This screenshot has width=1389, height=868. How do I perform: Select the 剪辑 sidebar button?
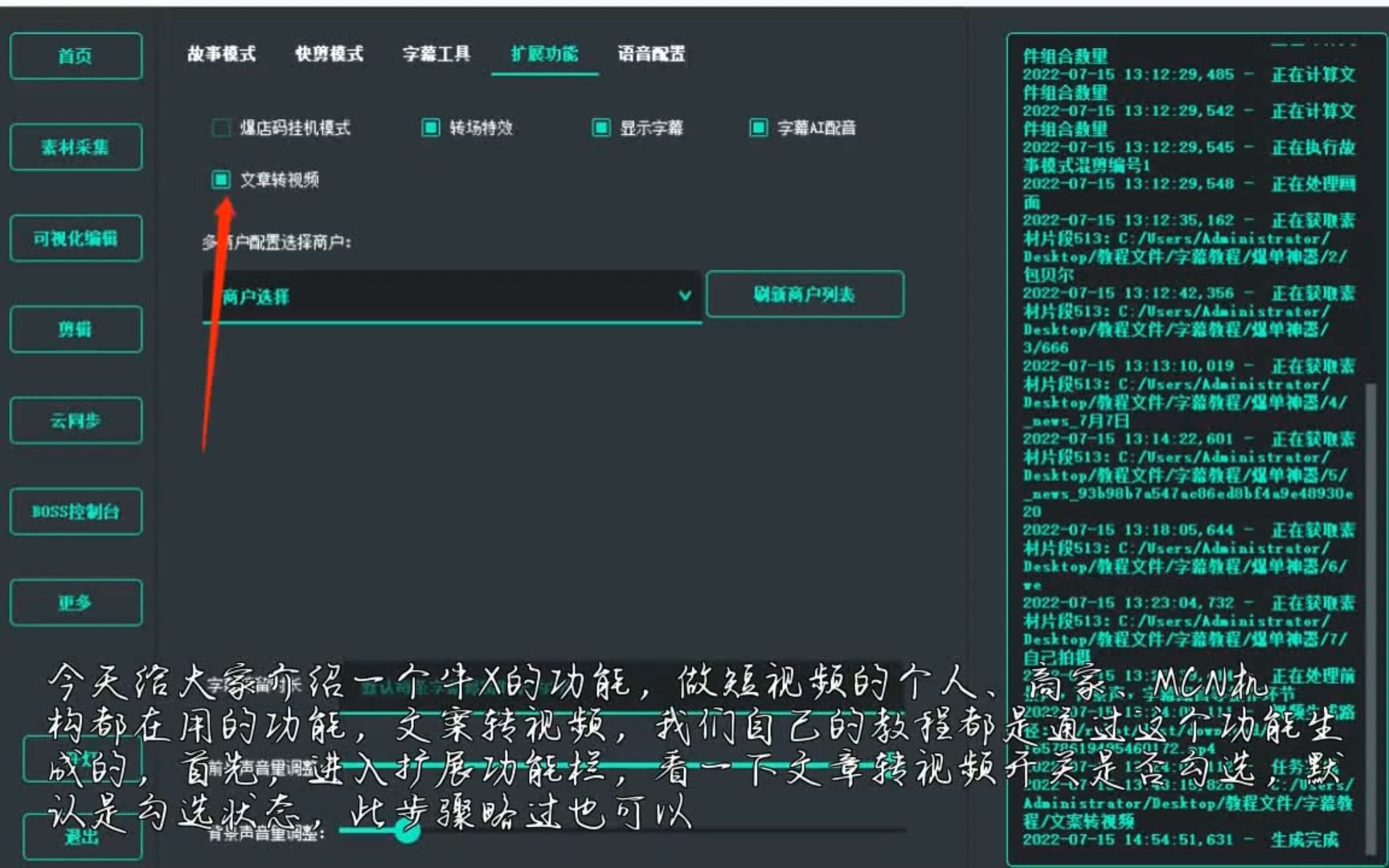coord(76,329)
